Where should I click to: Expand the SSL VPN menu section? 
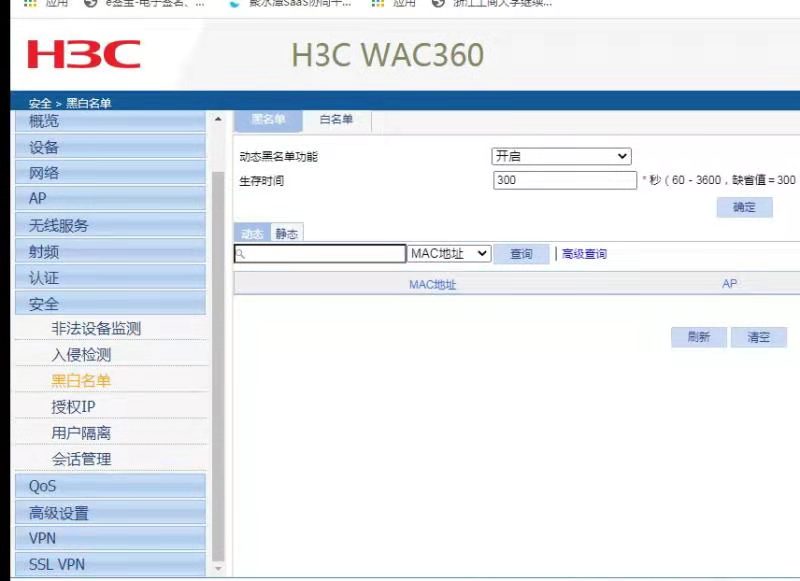tap(110, 564)
